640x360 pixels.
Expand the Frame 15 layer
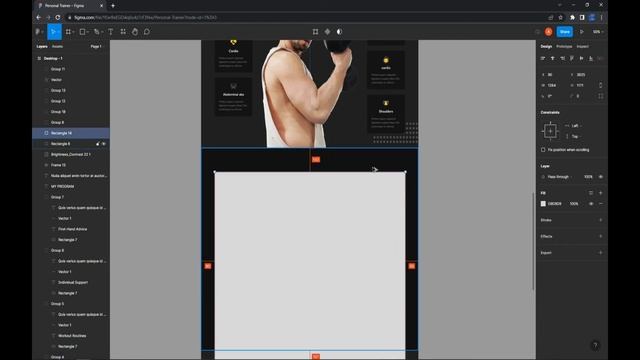(x=46, y=165)
